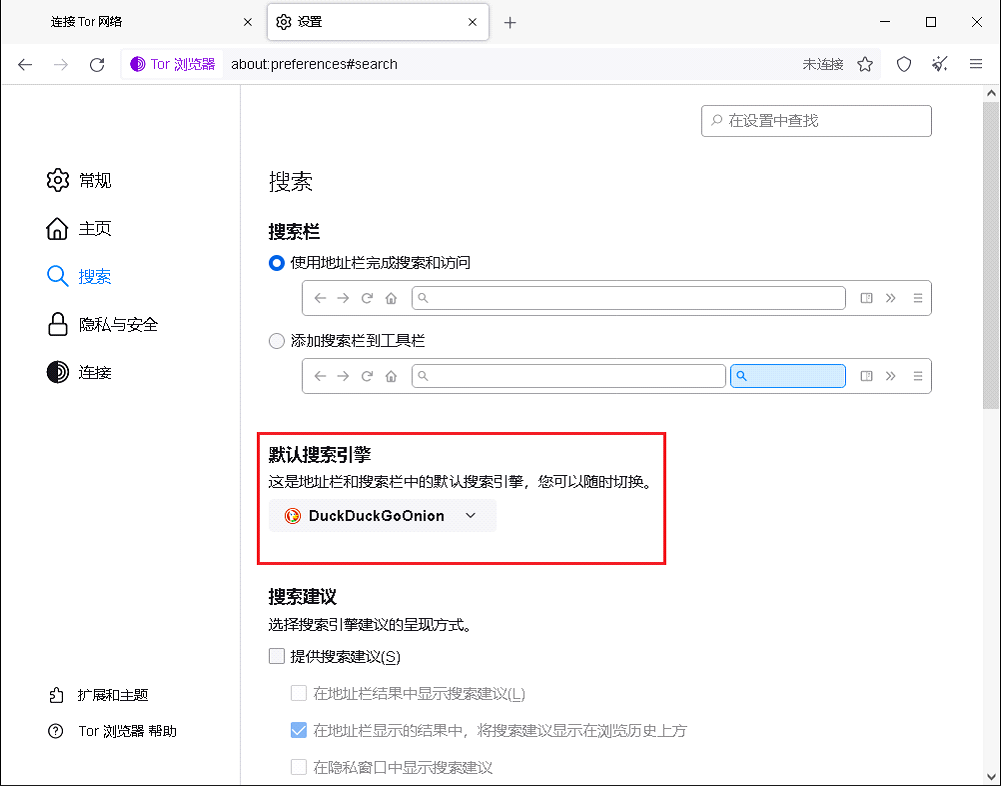The image size is (1001, 786).
Task: Click the puzzle icon beside 扩展和主题
Action: [56, 695]
